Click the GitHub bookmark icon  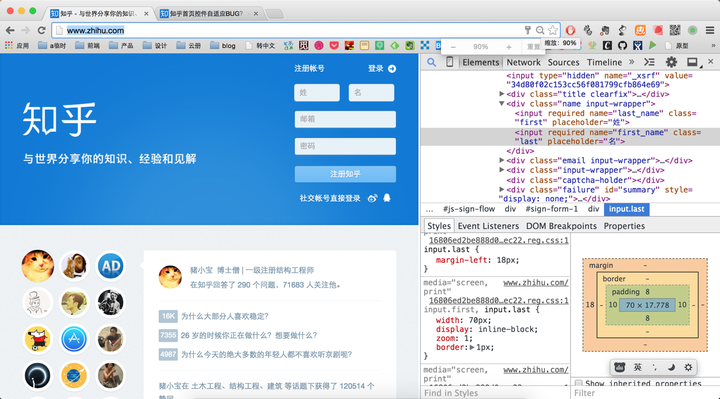(x=622, y=45)
